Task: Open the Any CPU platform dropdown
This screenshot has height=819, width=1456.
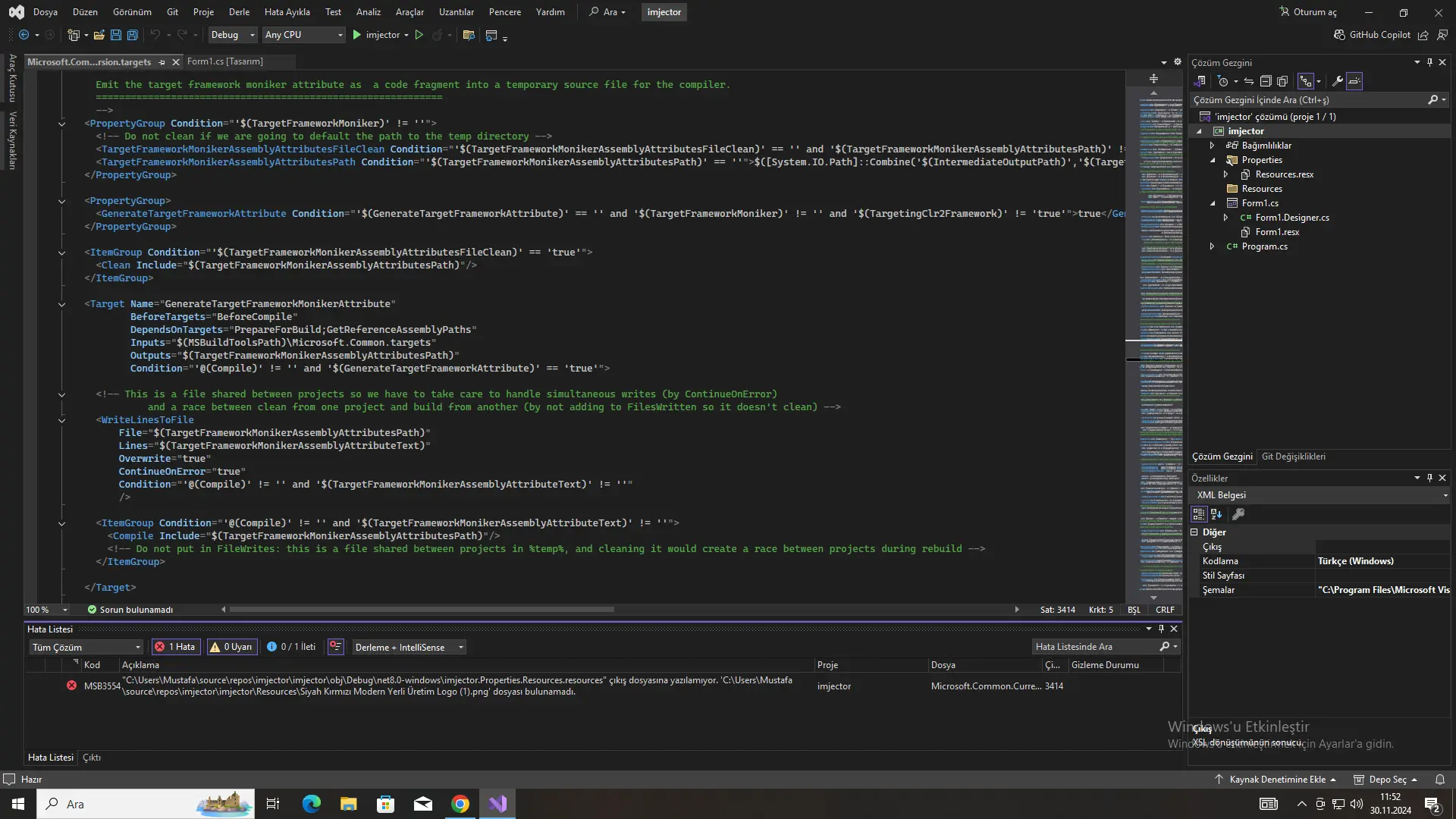Action: click(303, 35)
